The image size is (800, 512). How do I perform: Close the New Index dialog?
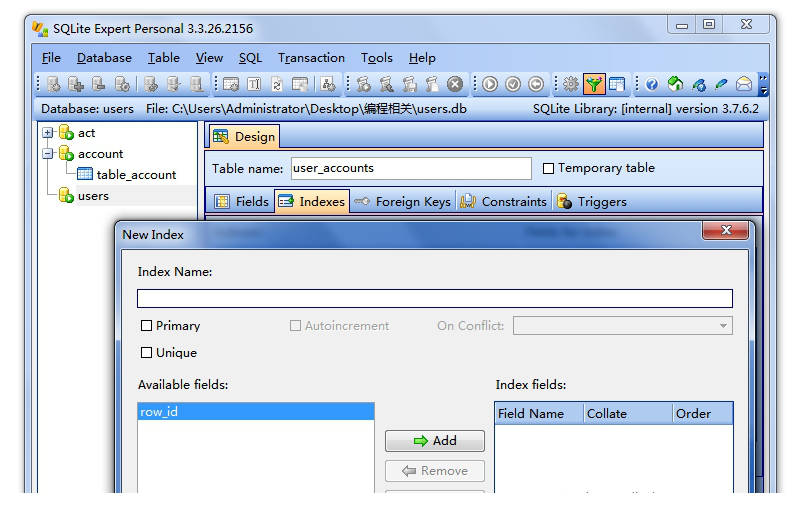(x=726, y=231)
